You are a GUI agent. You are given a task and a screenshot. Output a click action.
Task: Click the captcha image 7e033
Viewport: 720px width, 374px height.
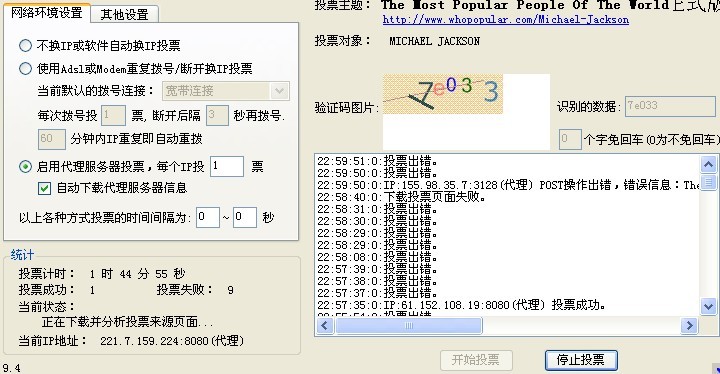(443, 94)
